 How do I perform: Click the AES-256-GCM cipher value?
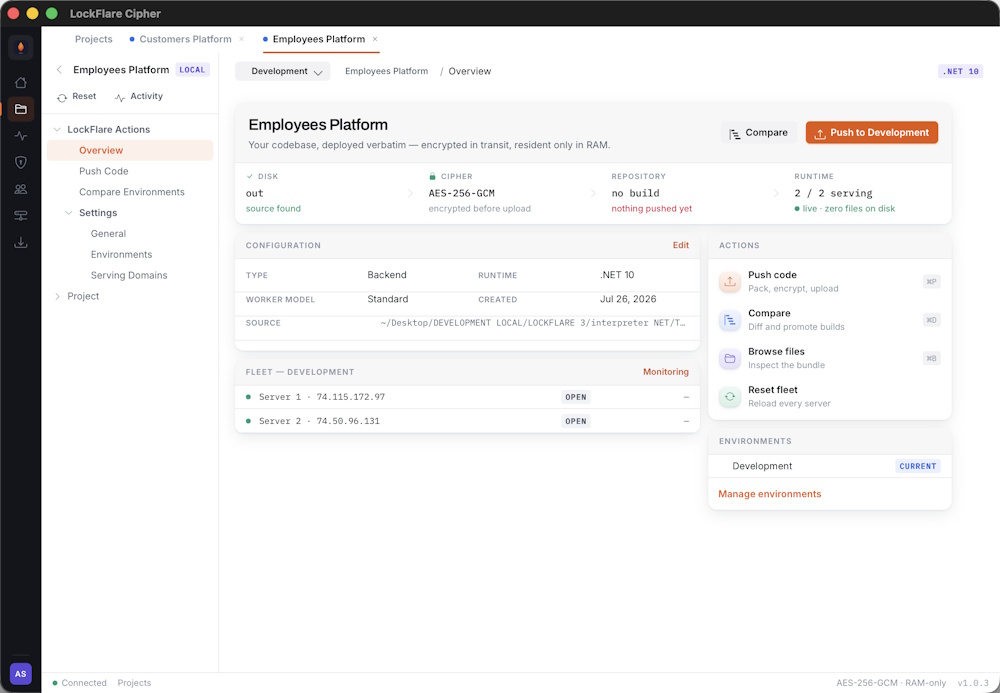pyautogui.click(x=461, y=193)
